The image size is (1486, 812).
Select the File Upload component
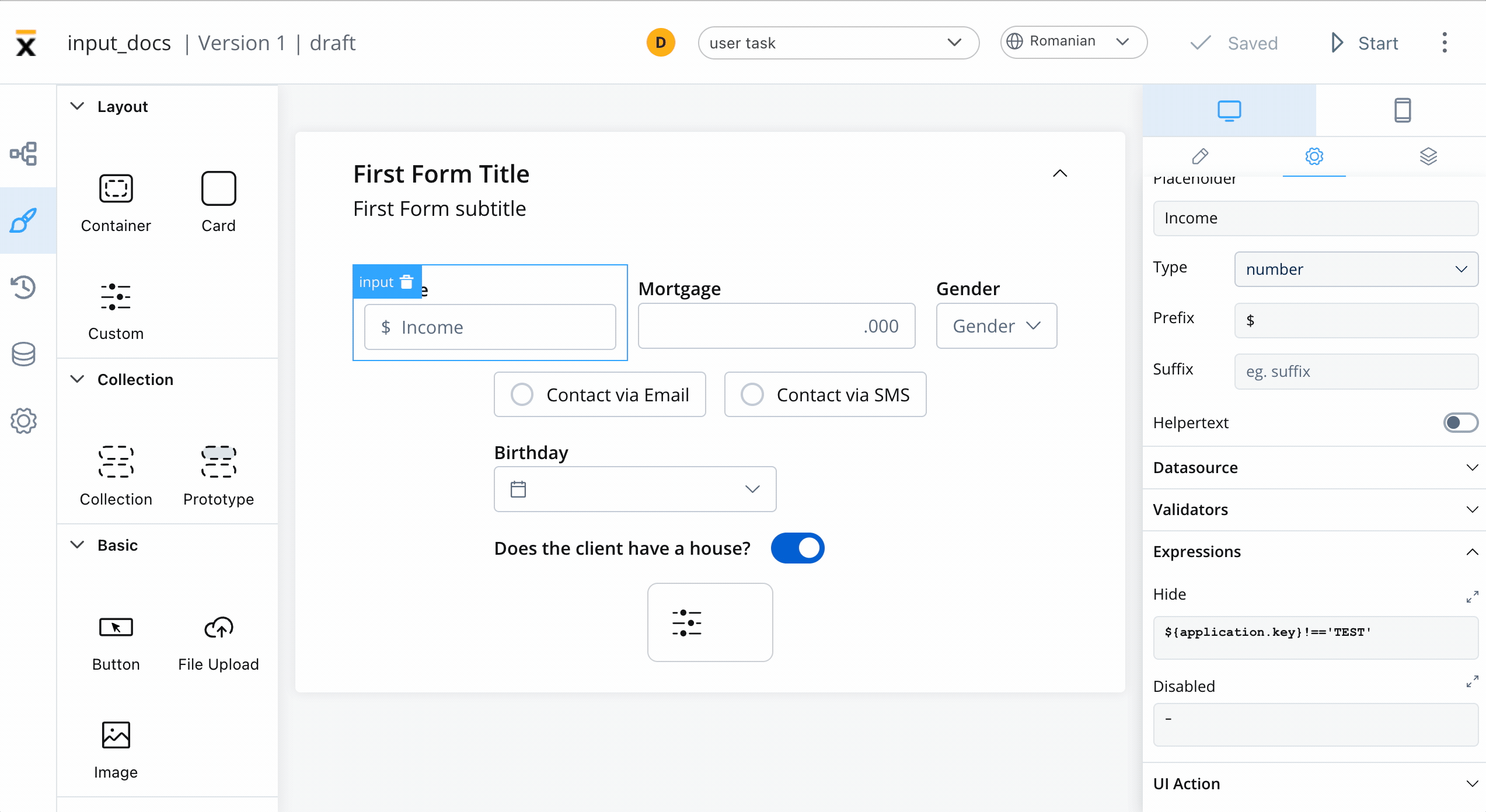tap(218, 643)
